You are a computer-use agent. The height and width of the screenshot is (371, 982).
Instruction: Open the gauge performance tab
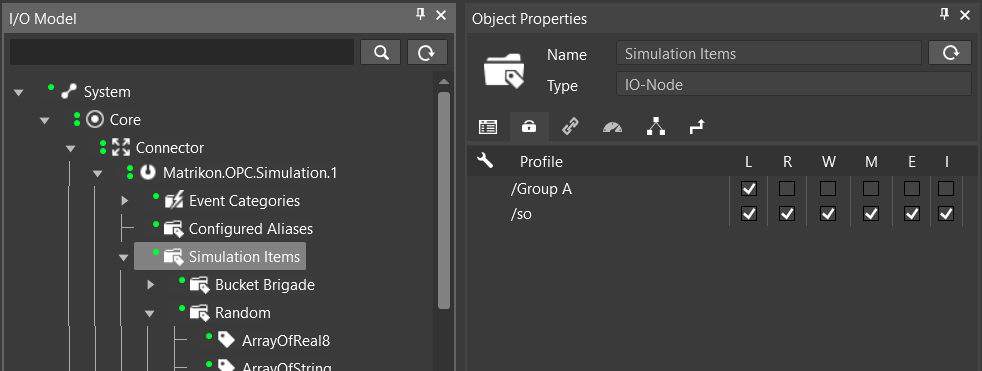(612, 127)
